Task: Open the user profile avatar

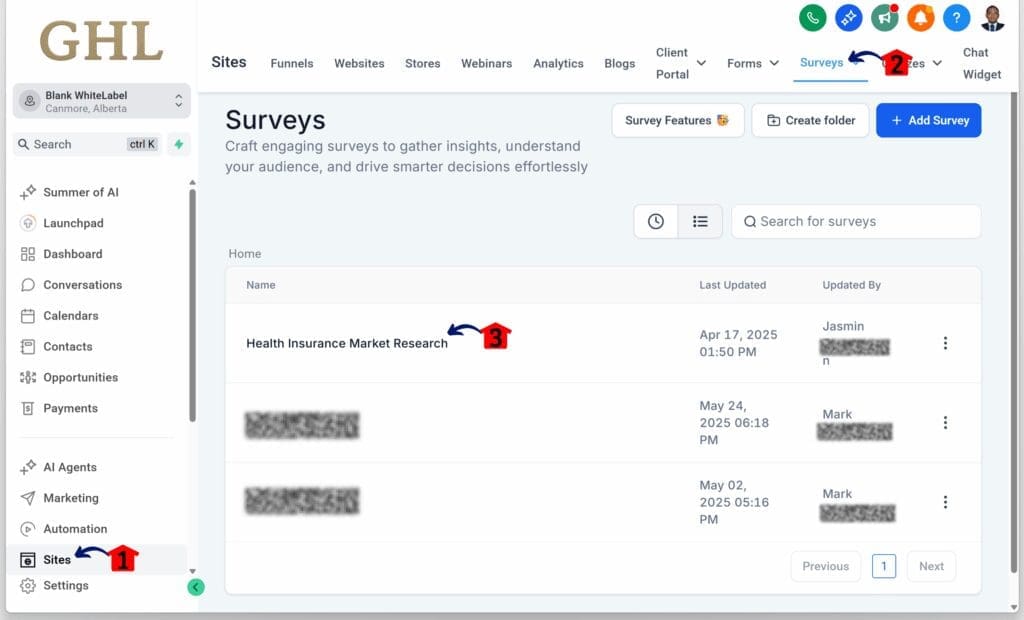Action: [992, 18]
